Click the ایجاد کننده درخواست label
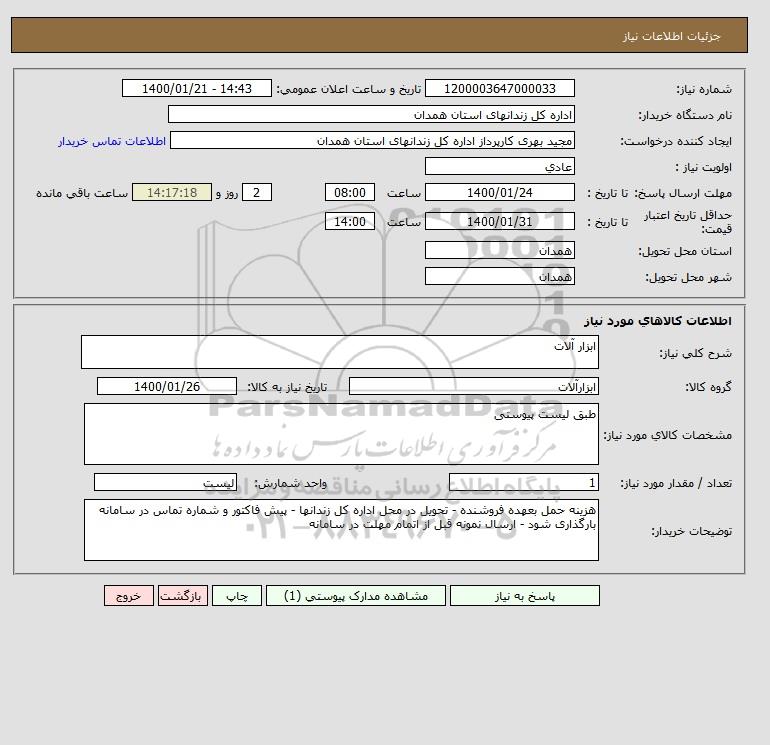 [x=676, y=141]
